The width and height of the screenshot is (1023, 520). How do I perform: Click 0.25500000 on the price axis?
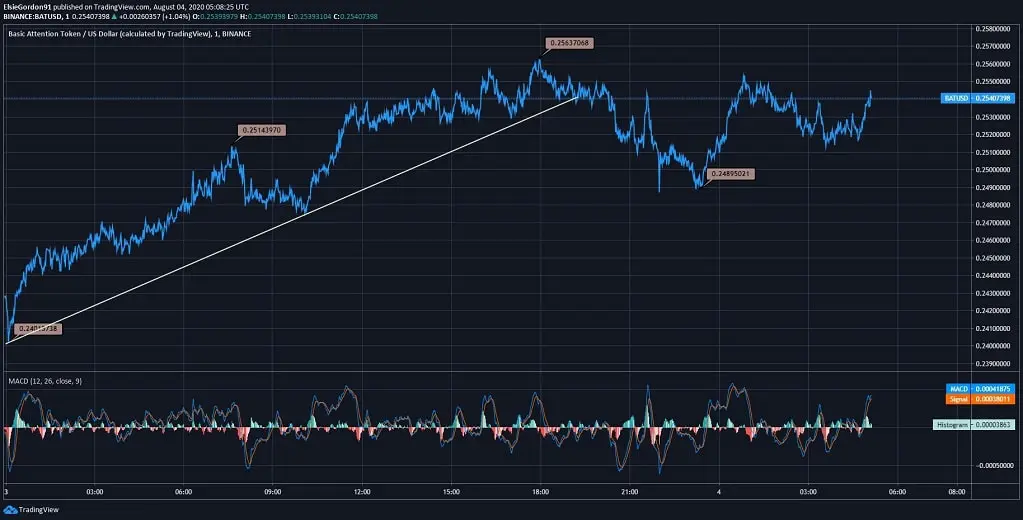[993, 82]
